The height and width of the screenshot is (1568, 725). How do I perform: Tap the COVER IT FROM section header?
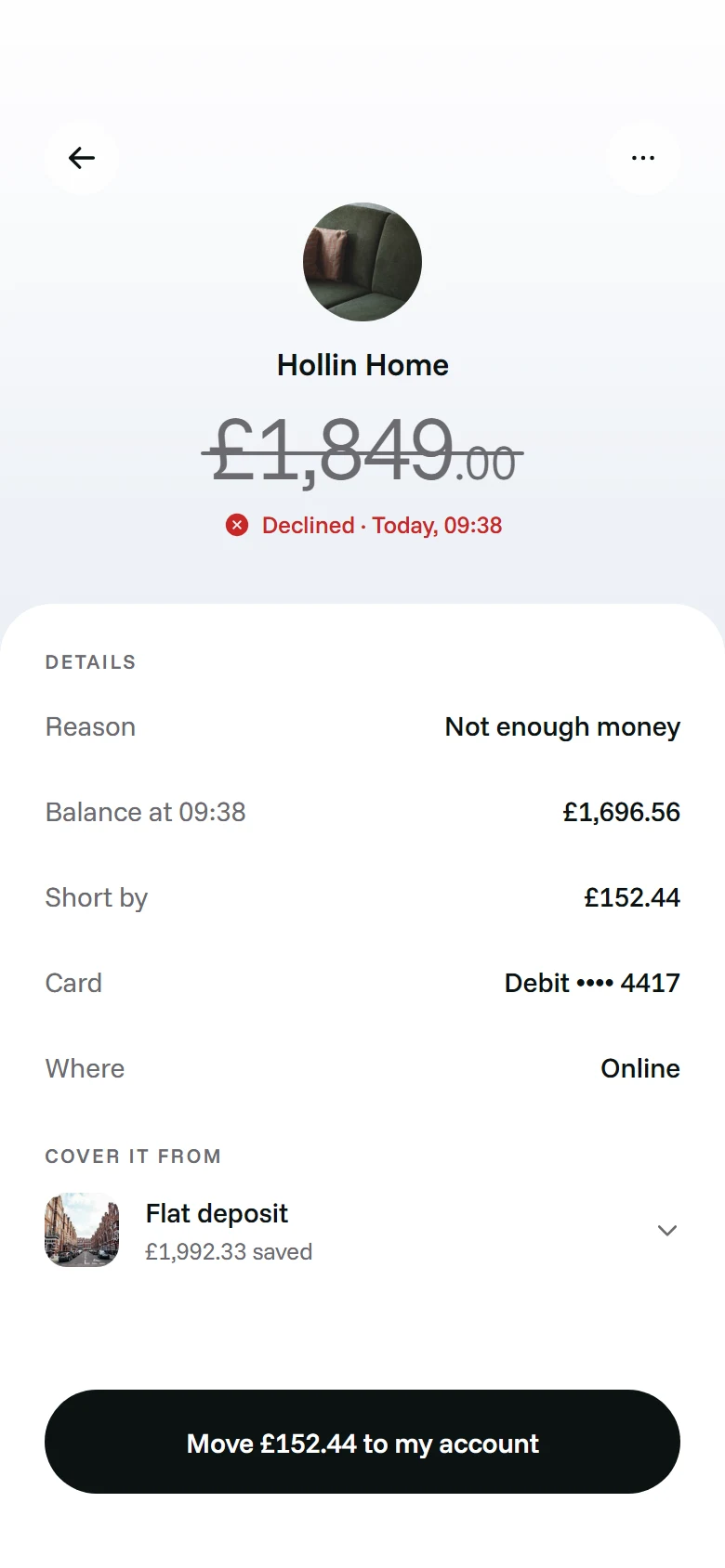(133, 1156)
